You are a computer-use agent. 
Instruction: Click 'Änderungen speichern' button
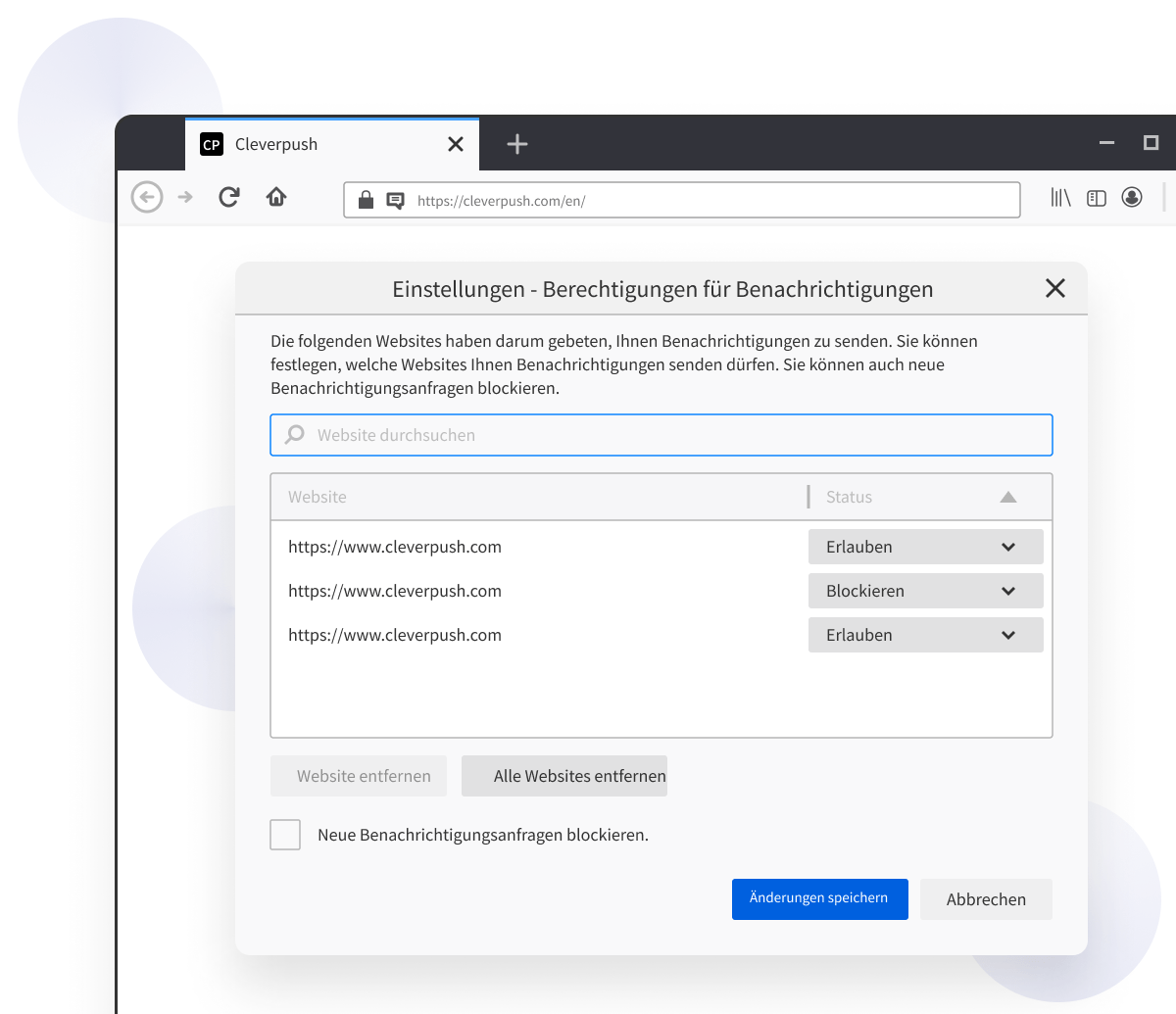point(820,899)
